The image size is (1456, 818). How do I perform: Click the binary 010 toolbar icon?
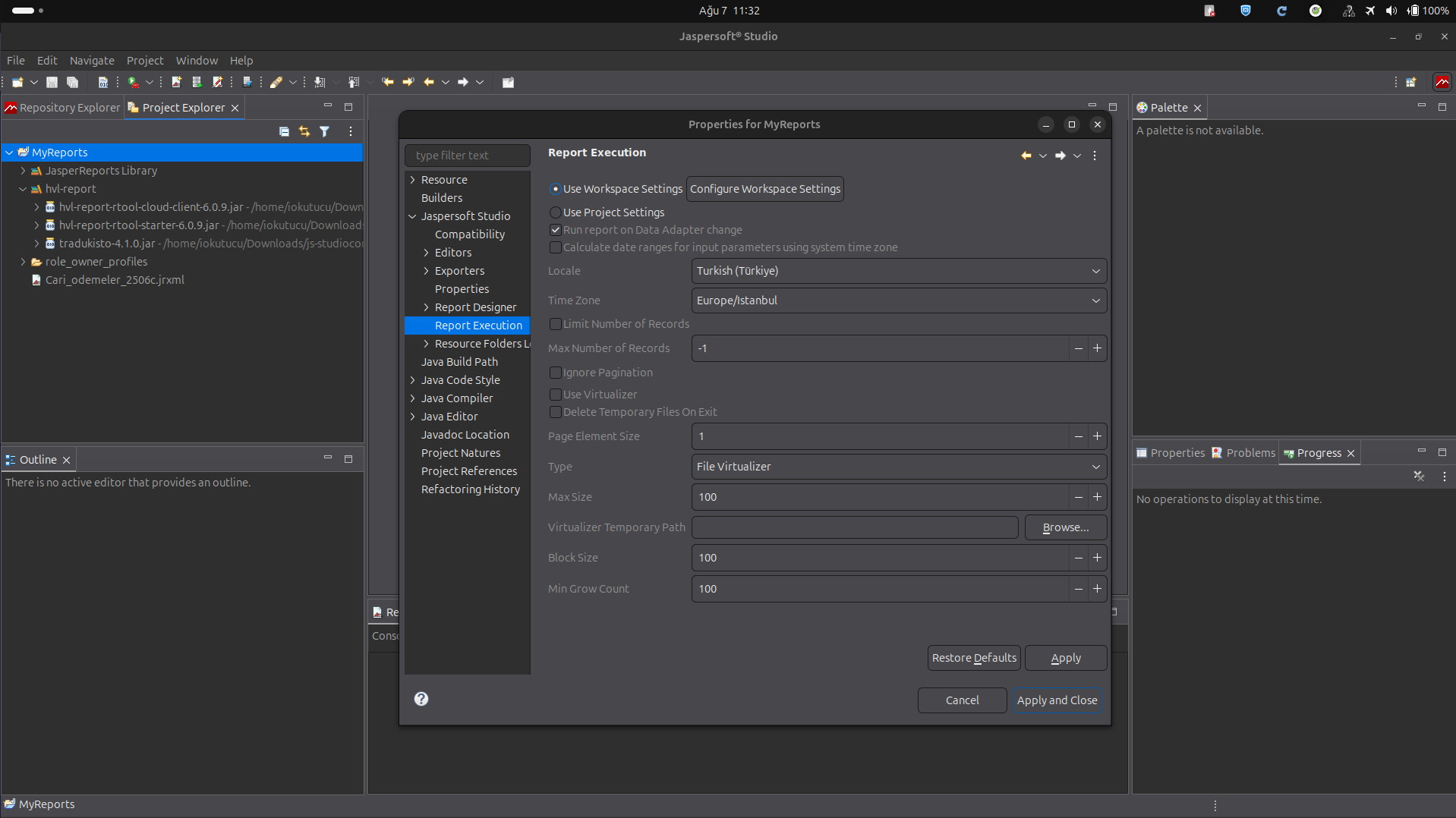pos(103,82)
